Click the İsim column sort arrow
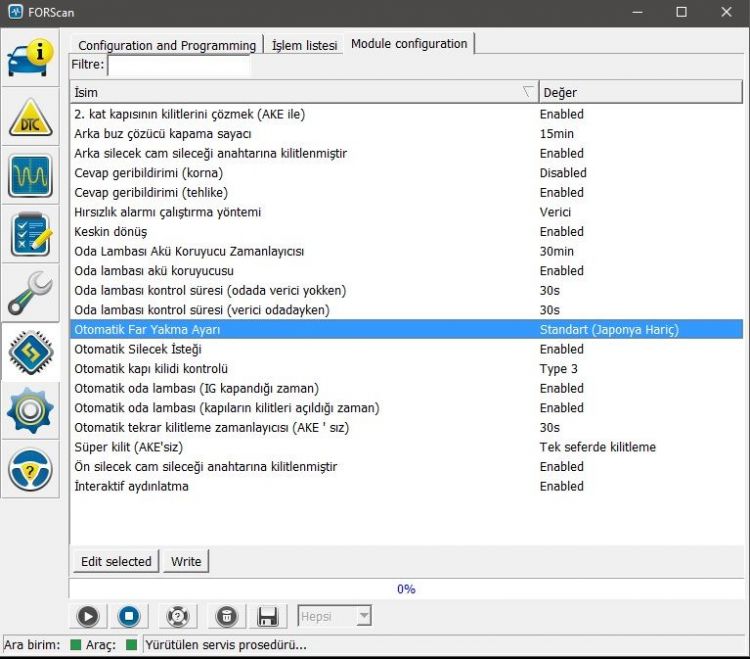 [x=528, y=91]
